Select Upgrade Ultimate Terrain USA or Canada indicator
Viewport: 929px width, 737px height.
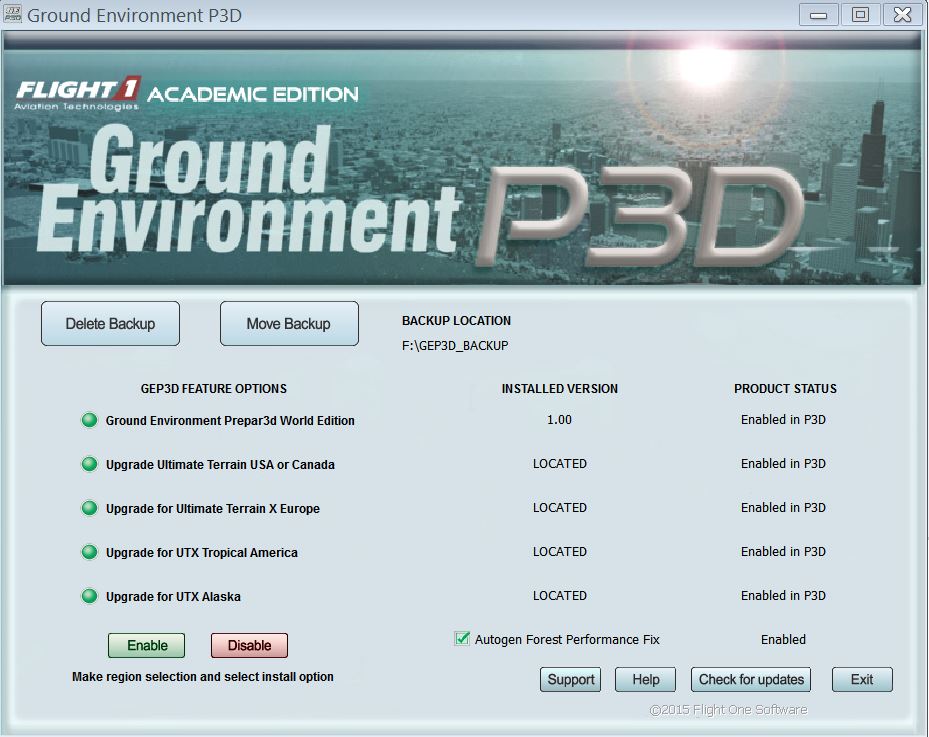(89, 464)
